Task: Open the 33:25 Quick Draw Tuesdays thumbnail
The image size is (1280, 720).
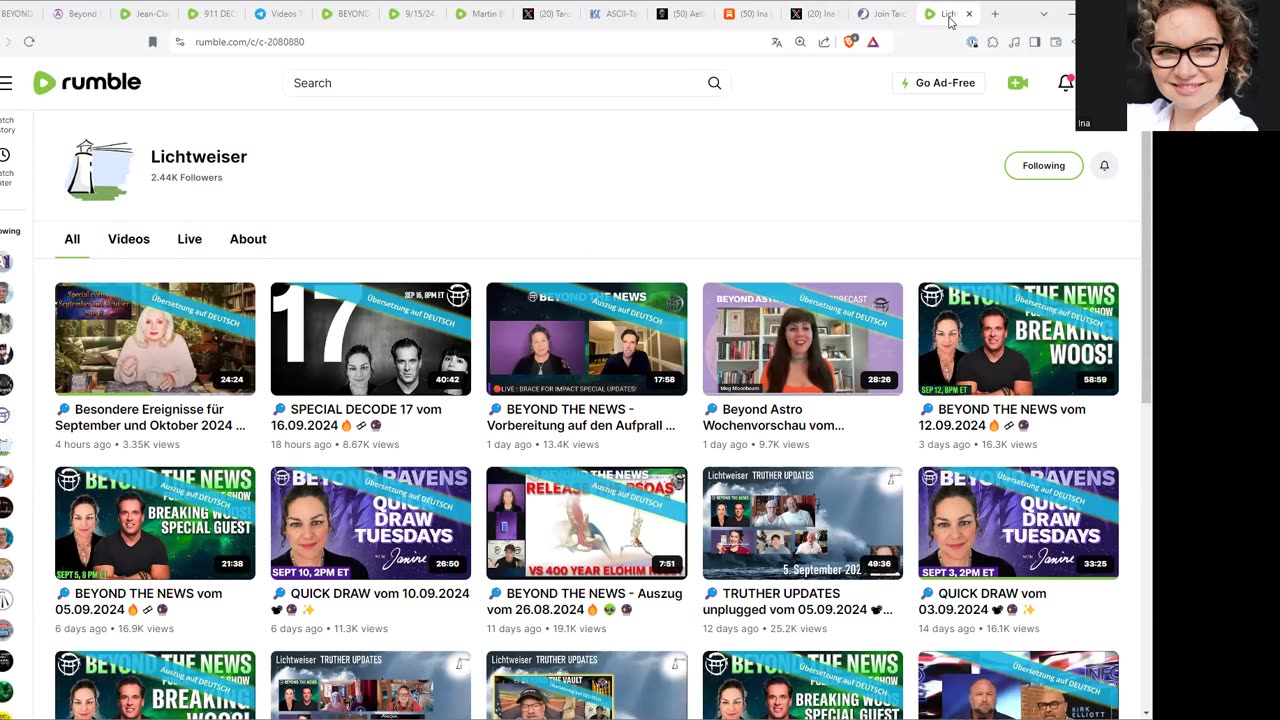Action: (x=1019, y=523)
